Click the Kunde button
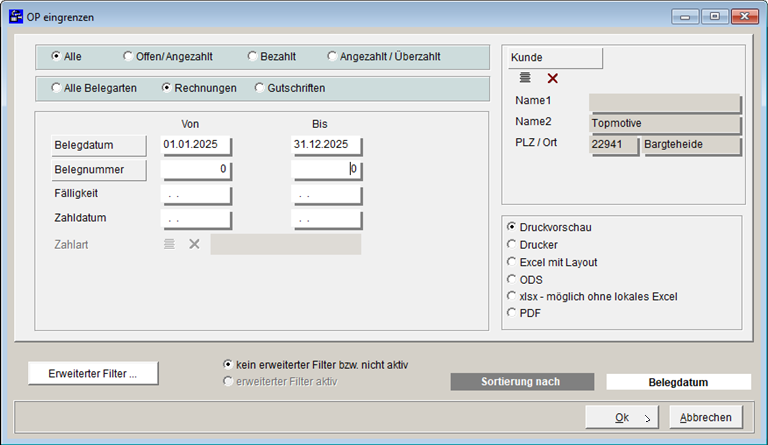Image resolution: width=768 pixels, height=445 pixels. [555, 58]
